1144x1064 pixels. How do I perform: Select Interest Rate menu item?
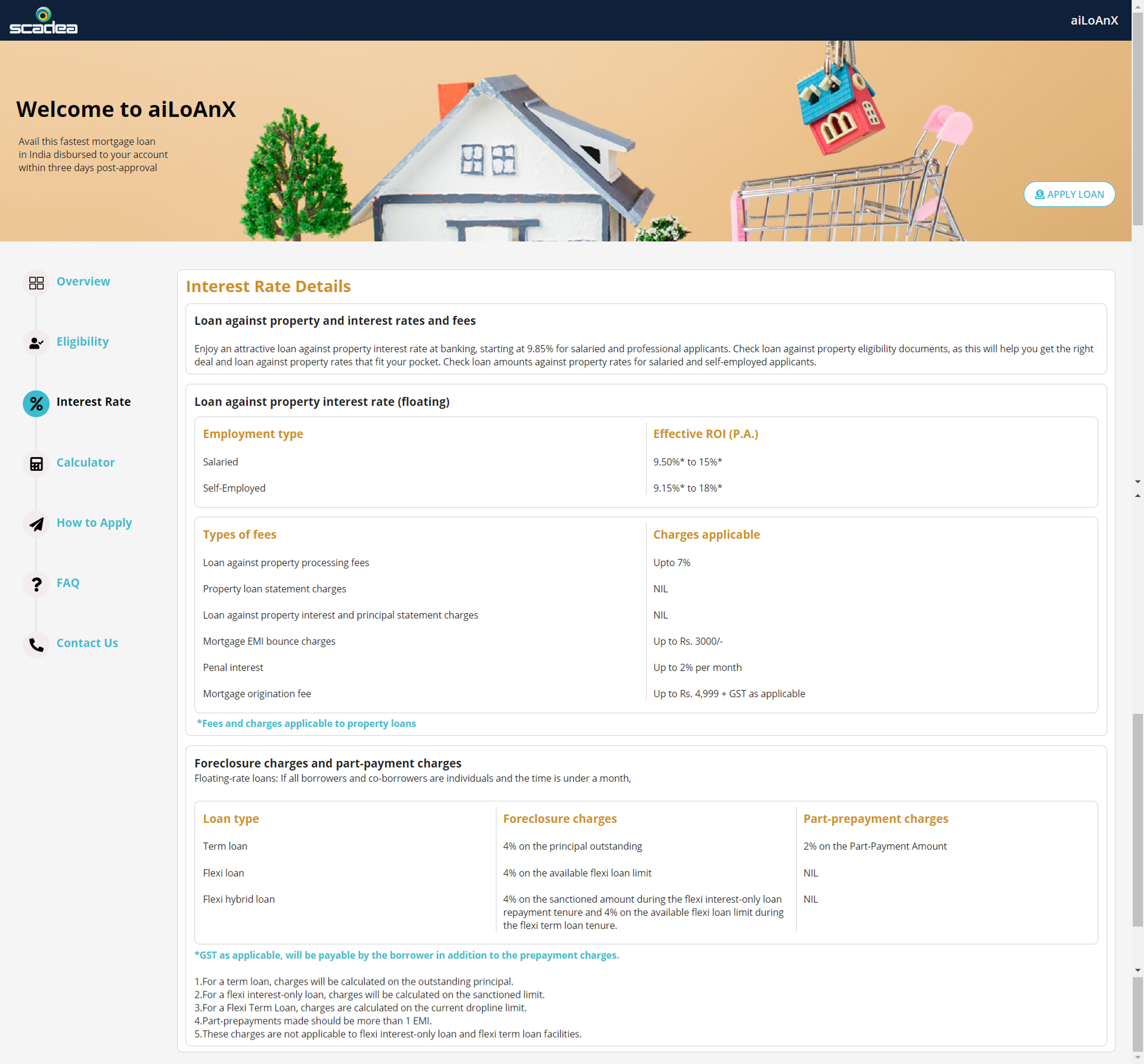93,402
